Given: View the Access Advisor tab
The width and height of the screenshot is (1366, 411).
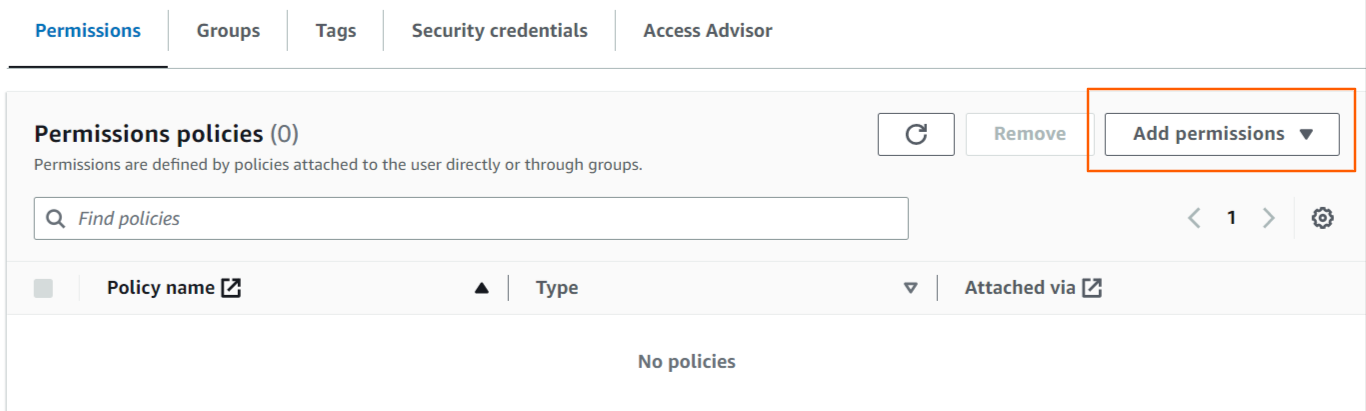Looking at the screenshot, I should pyautogui.click(x=707, y=31).
